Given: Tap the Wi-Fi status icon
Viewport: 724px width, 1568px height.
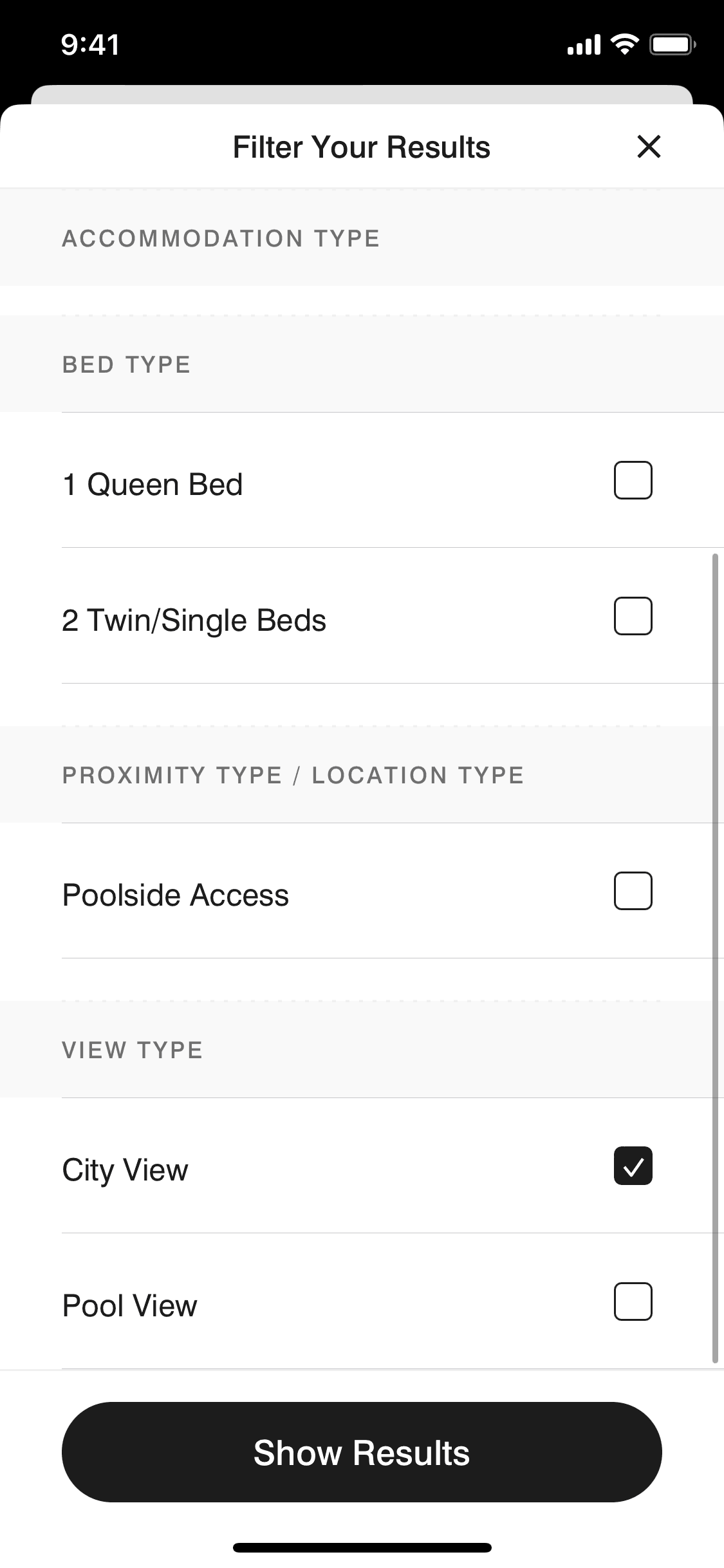Looking at the screenshot, I should click(x=624, y=44).
